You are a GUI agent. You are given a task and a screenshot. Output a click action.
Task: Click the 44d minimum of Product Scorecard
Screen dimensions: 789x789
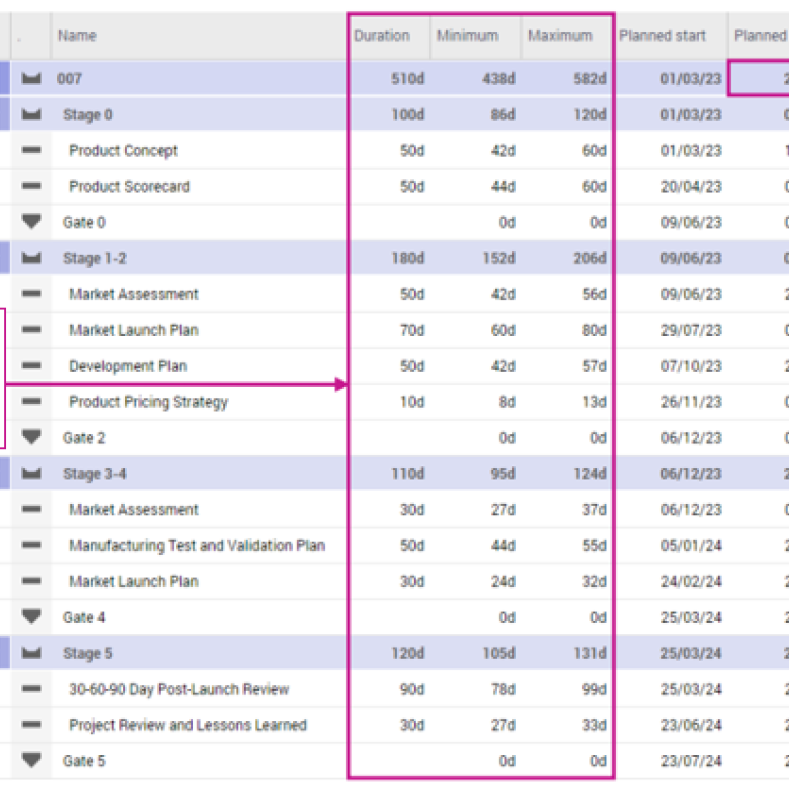pyautogui.click(x=503, y=187)
